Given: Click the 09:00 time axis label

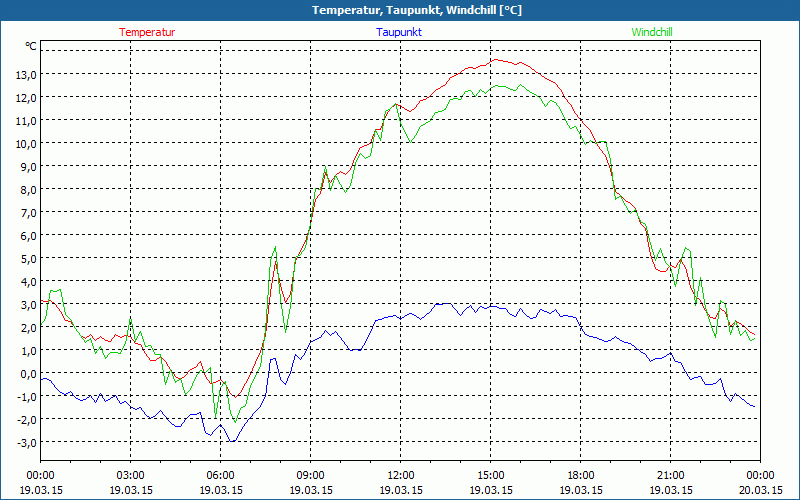Looking at the screenshot, I should [311, 476].
